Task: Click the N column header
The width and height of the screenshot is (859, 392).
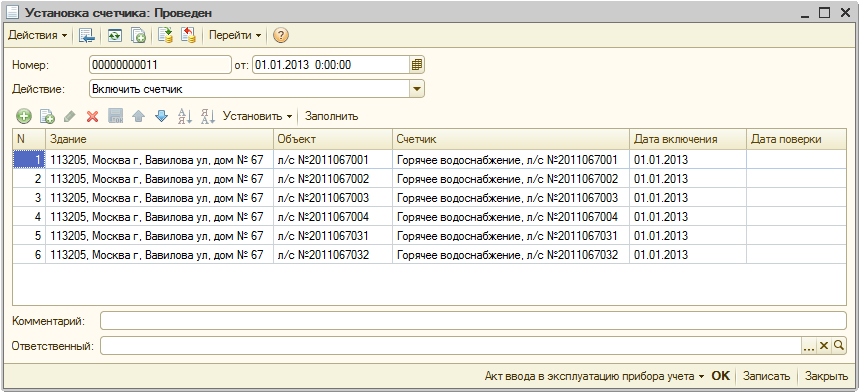Action: (28, 139)
